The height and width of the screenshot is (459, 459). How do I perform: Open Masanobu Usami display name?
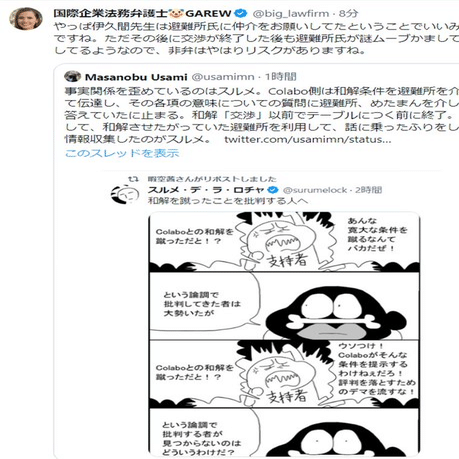[136, 77]
